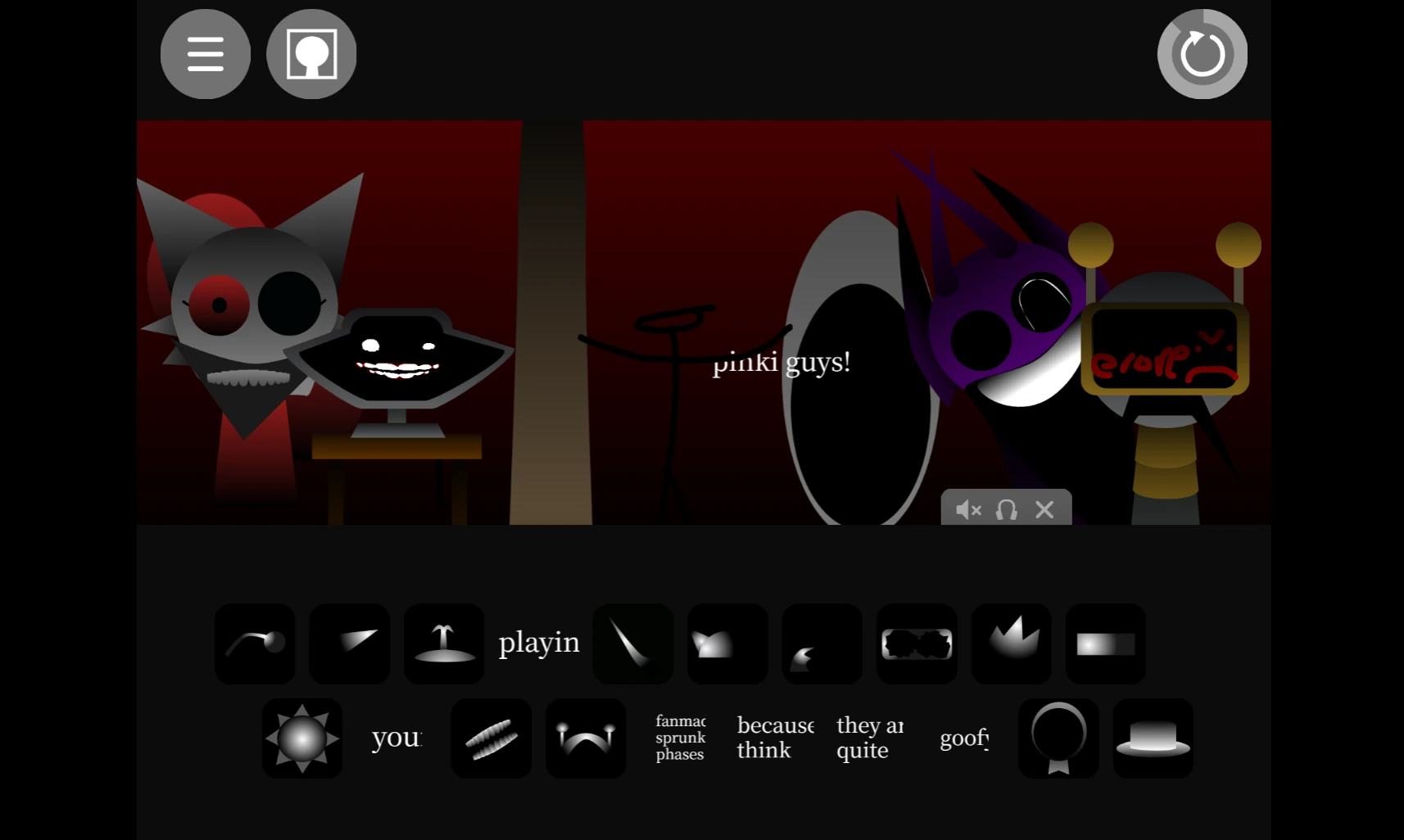
Task: Pick the crown-shaped sound icon
Action: (x=1012, y=644)
